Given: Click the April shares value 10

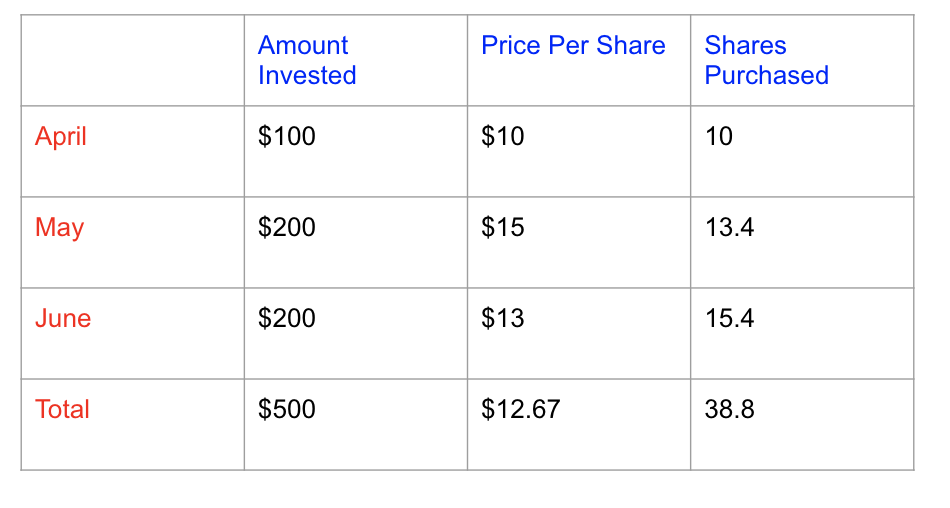Looking at the screenshot, I should point(719,137).
